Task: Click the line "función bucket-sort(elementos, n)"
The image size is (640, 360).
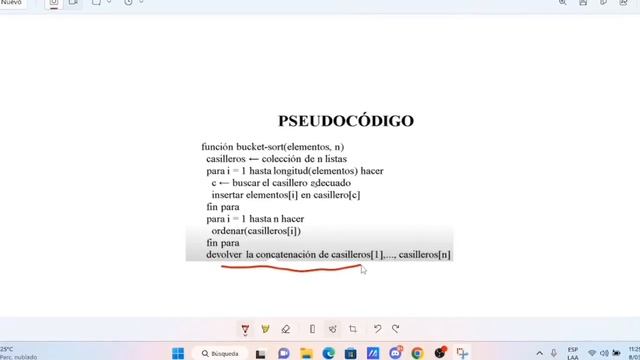Action: coord(273,147)
